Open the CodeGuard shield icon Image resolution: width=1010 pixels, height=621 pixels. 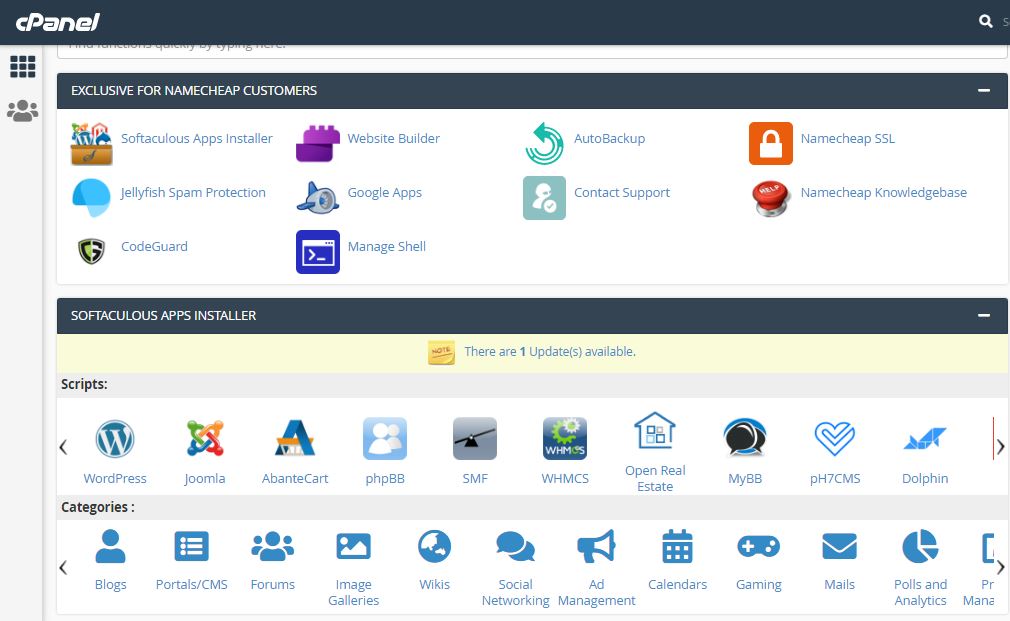pyautogui.click(x=91, y=251)
